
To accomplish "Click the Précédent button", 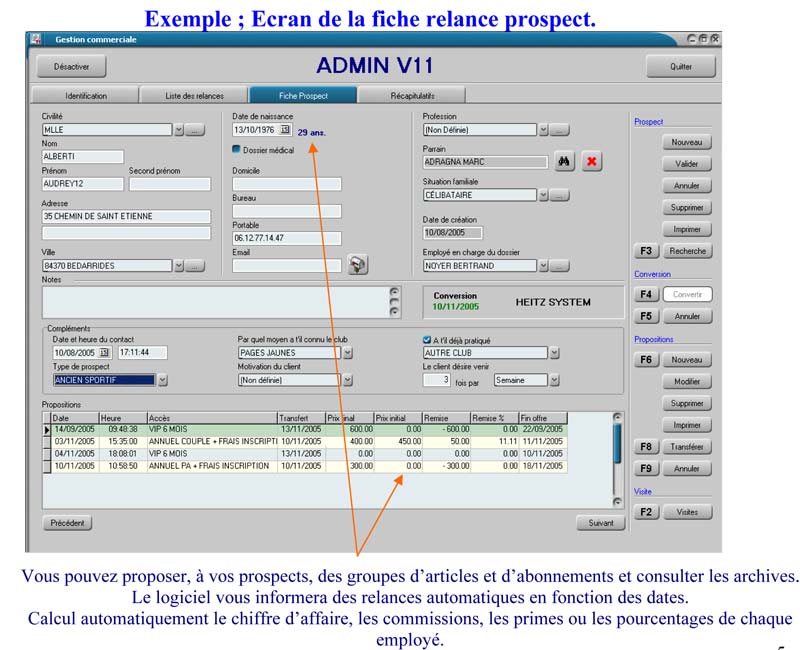I will click(x=67, y=523).
